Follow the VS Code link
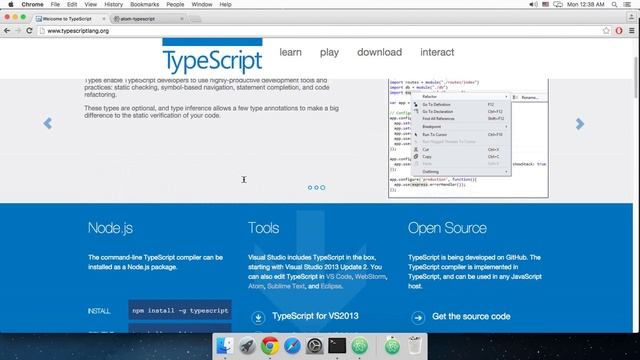The width and height of the screenshot is (640, 360). (x=339, y=277)
